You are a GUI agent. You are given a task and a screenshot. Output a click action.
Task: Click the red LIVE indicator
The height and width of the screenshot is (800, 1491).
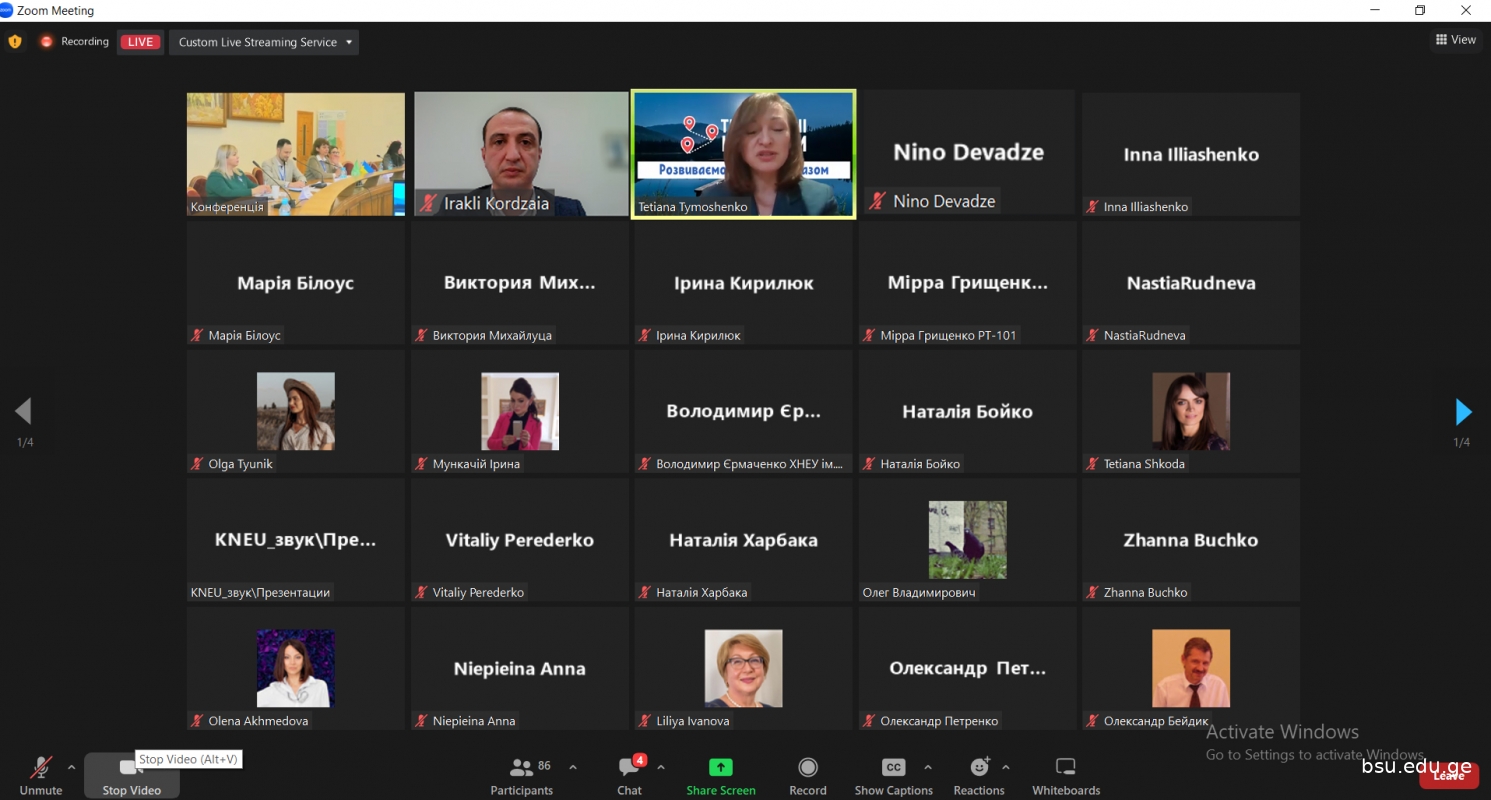[x=140, y=42]
